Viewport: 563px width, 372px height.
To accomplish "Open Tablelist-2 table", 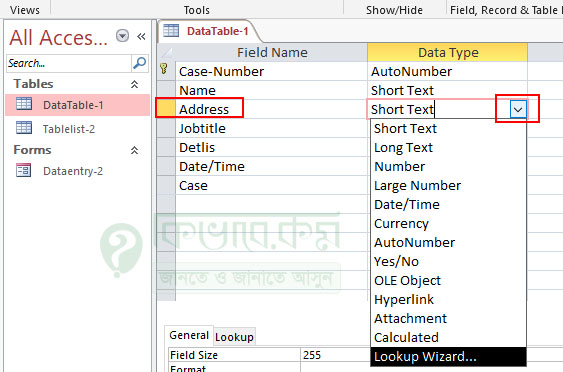I will click(x=69, y=129).
